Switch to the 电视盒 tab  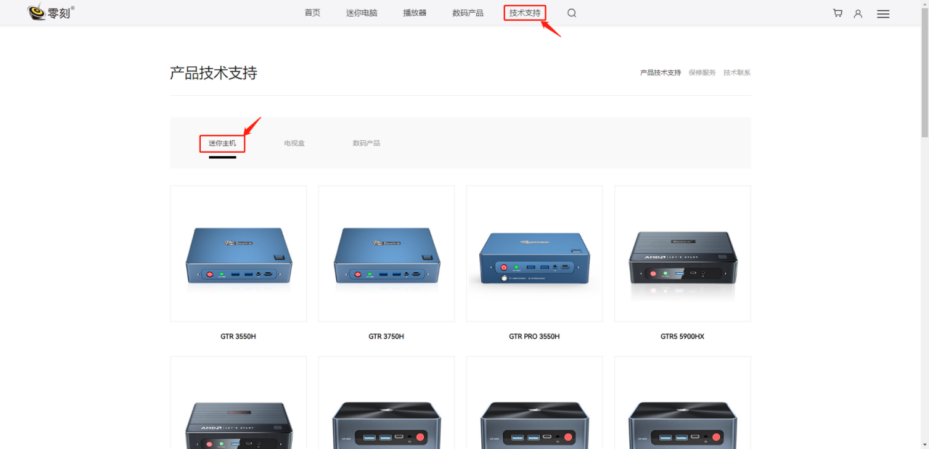(x=294, y=143)
